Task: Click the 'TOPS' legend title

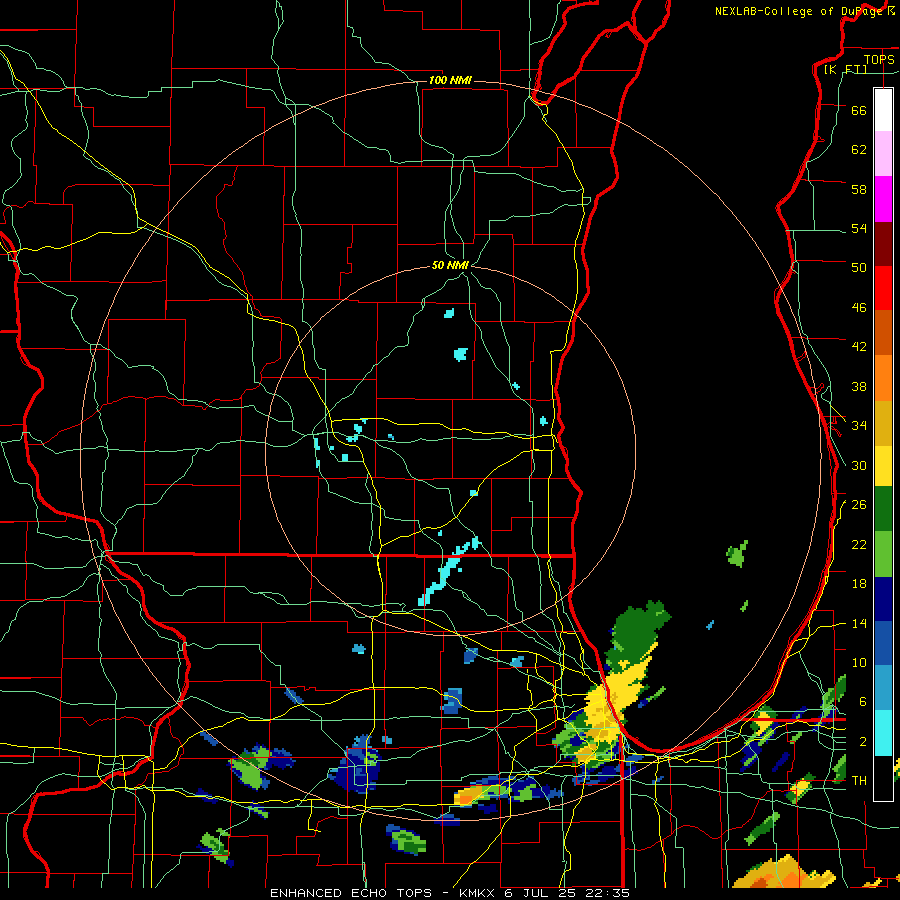Action: (879, 60)
